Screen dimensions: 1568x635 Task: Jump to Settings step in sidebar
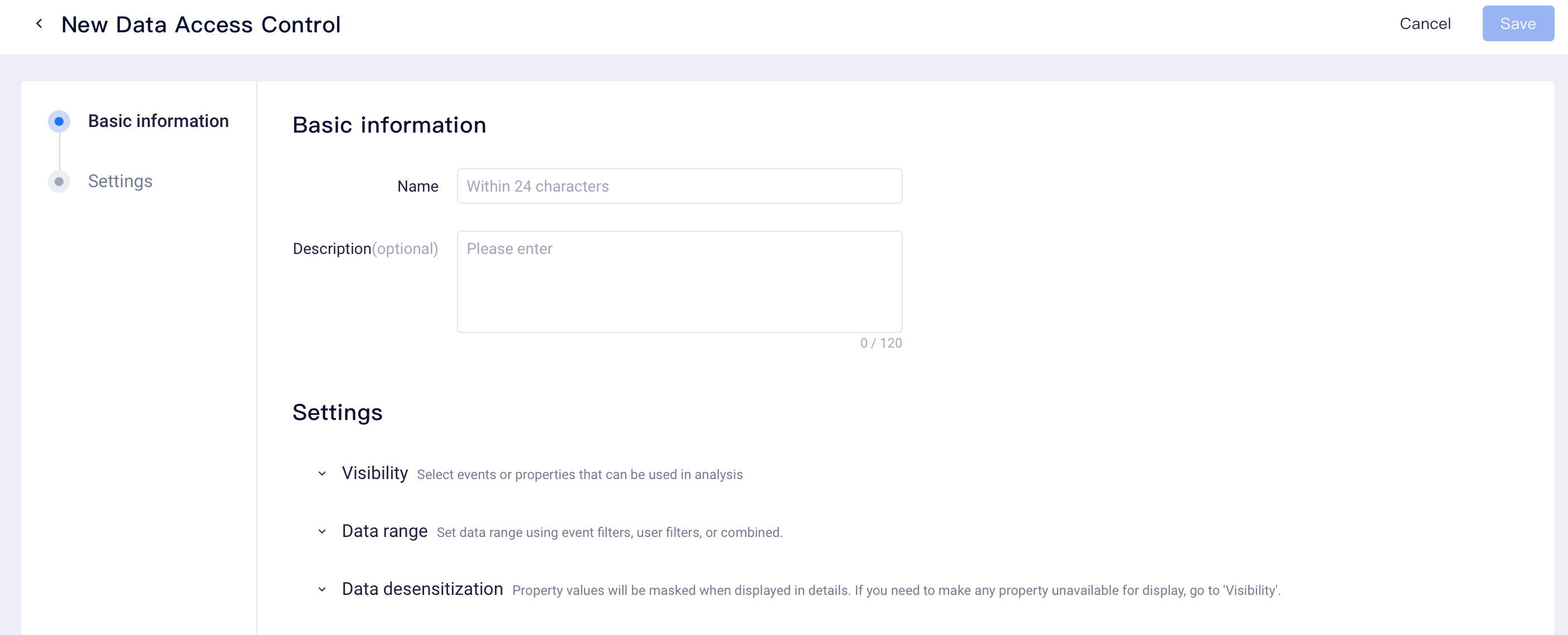[x=120, y=181]
